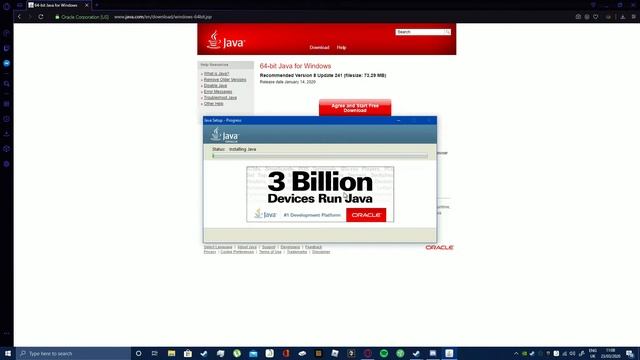Open Disable Java link
This screenshot has width=640, height=360.
tap(215, 86)
